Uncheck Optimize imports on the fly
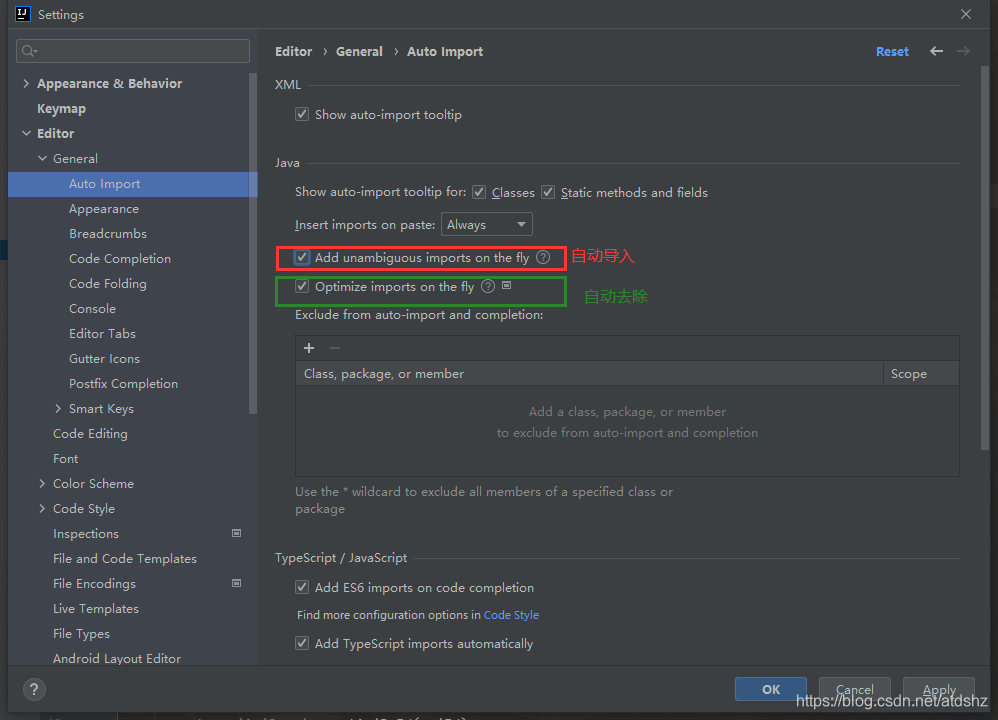 pos(302,286)
